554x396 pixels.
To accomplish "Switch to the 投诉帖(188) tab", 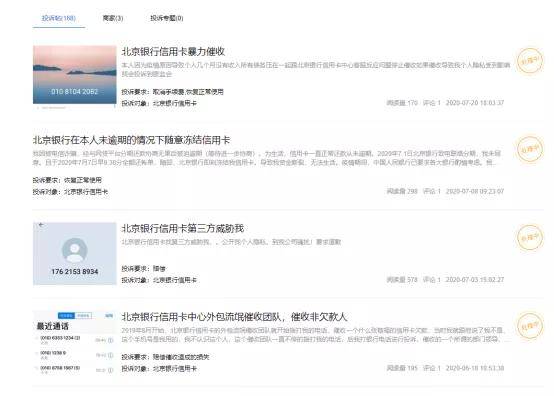I will coord(59,18).
